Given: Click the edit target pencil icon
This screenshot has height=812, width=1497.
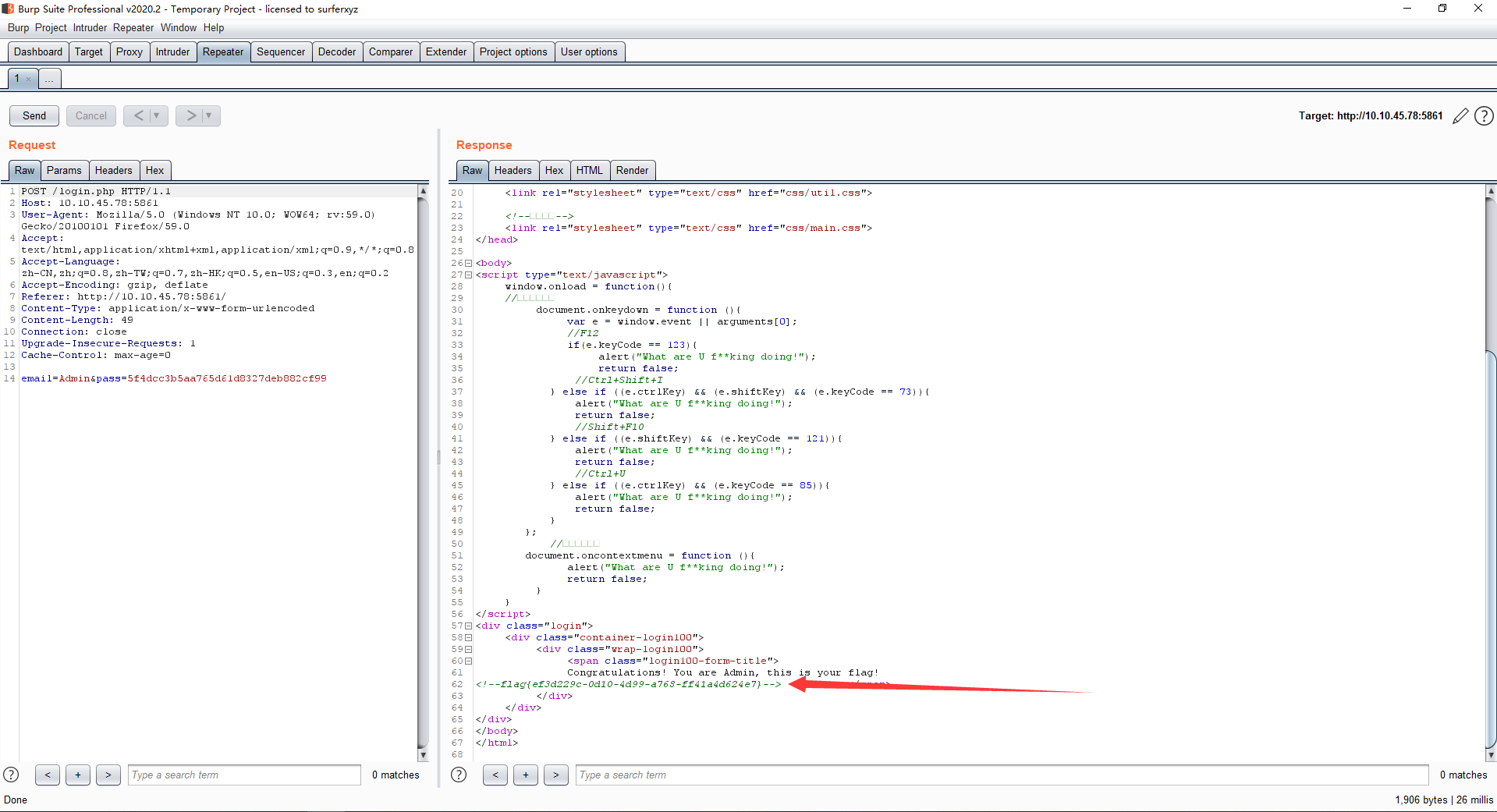Looking at the screenshot, I should [x=1460, y=116].
